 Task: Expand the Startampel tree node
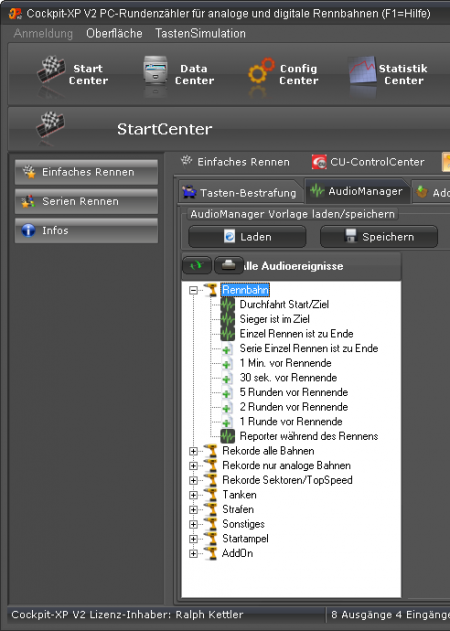194,539
